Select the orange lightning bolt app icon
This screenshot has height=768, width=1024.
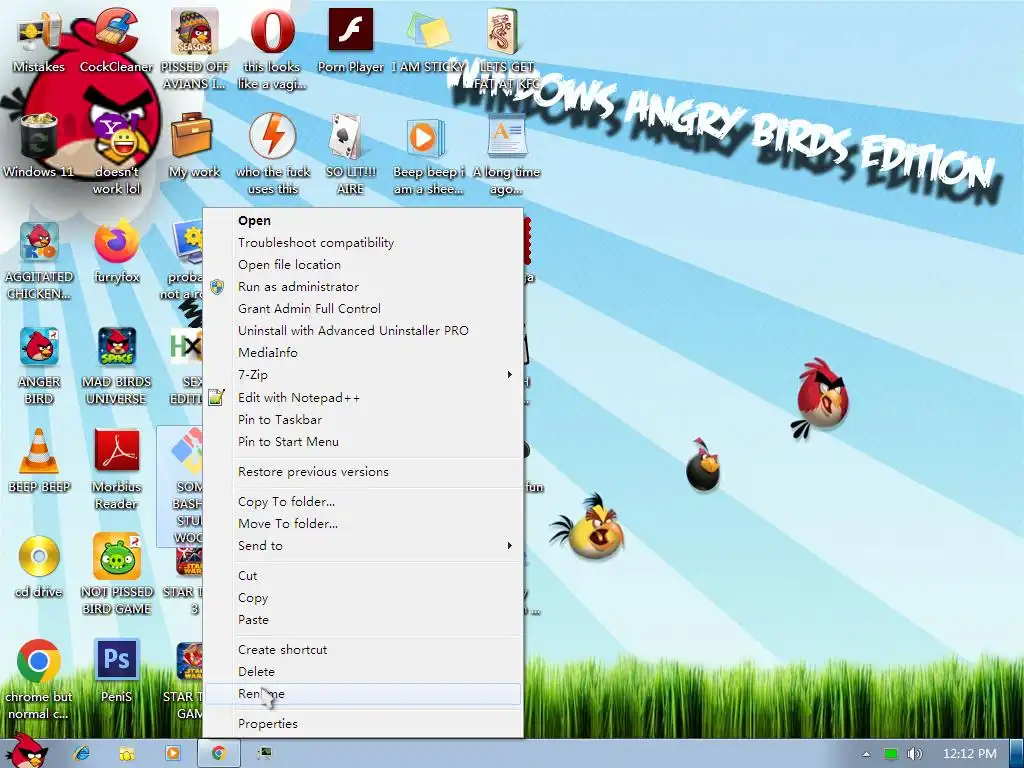272,136
